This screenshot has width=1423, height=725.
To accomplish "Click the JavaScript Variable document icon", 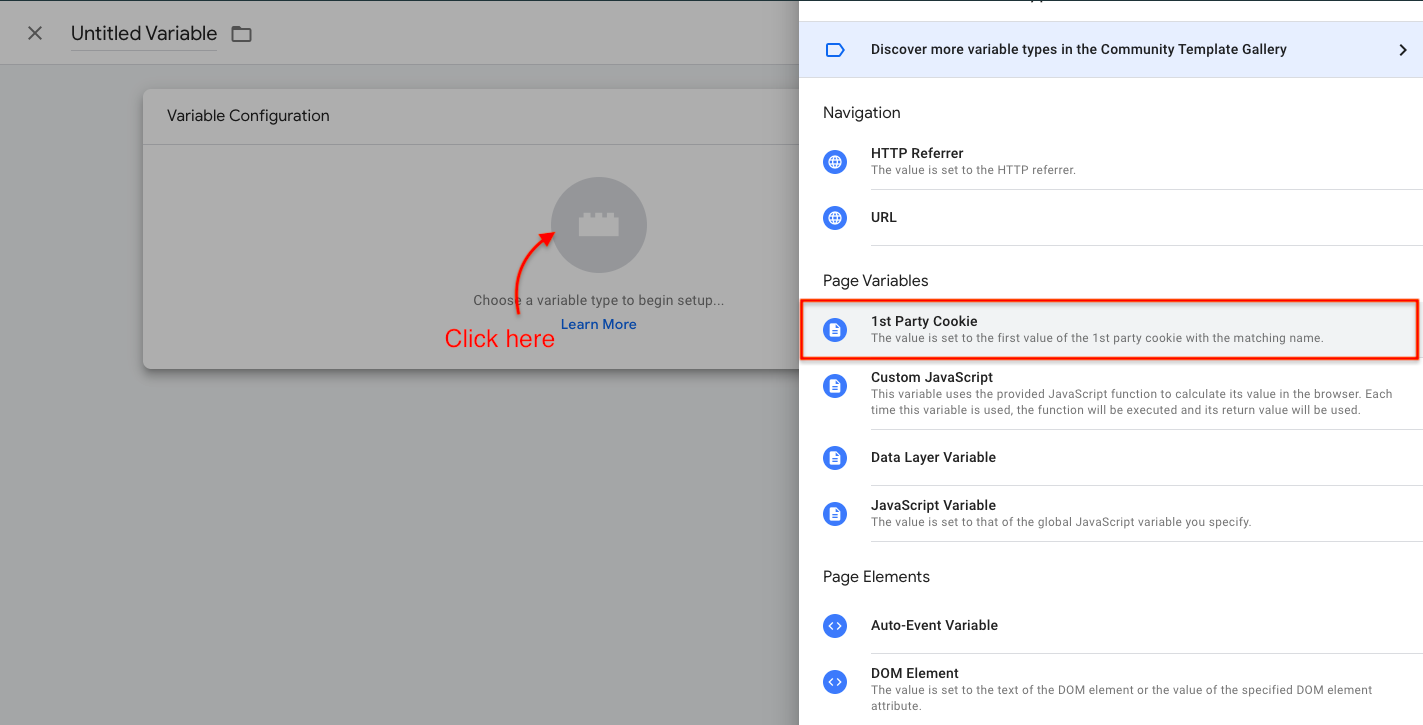I will tap(835, 514).
